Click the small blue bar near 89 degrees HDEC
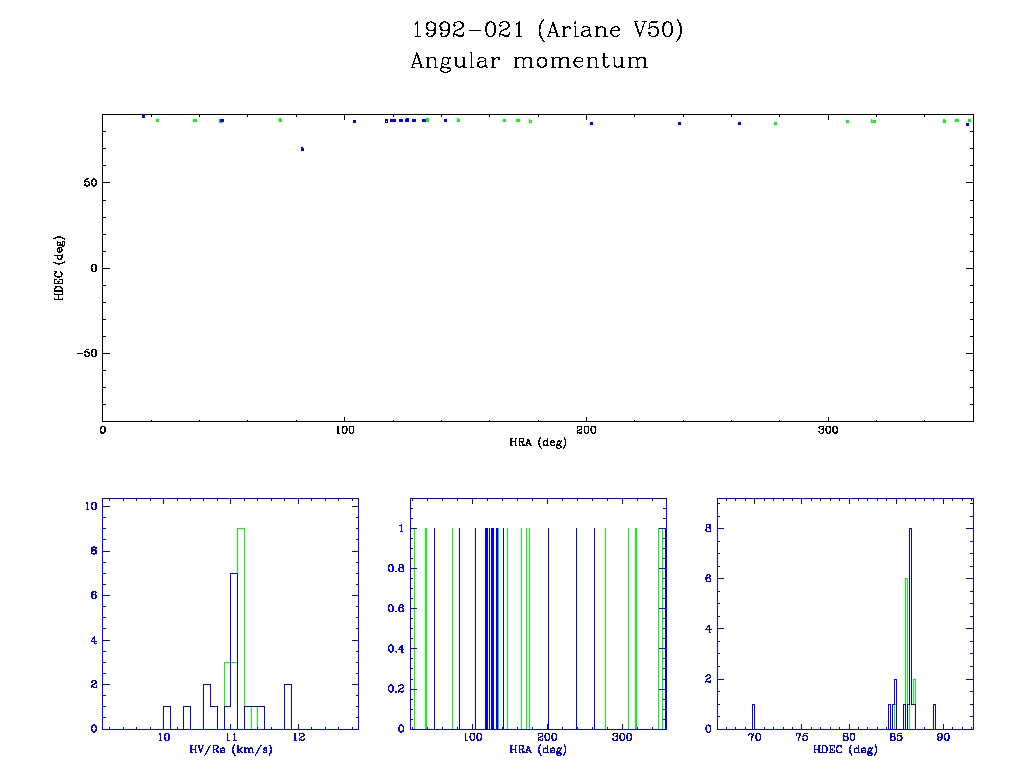Viewport: 1024px width, 768px height. pos(935,716)
